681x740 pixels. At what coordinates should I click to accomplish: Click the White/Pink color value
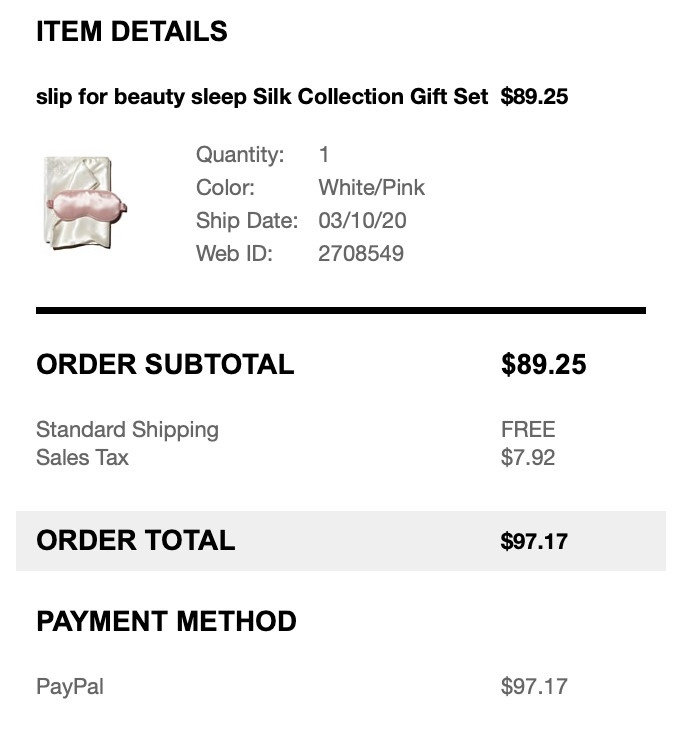[x=371, y=187]
